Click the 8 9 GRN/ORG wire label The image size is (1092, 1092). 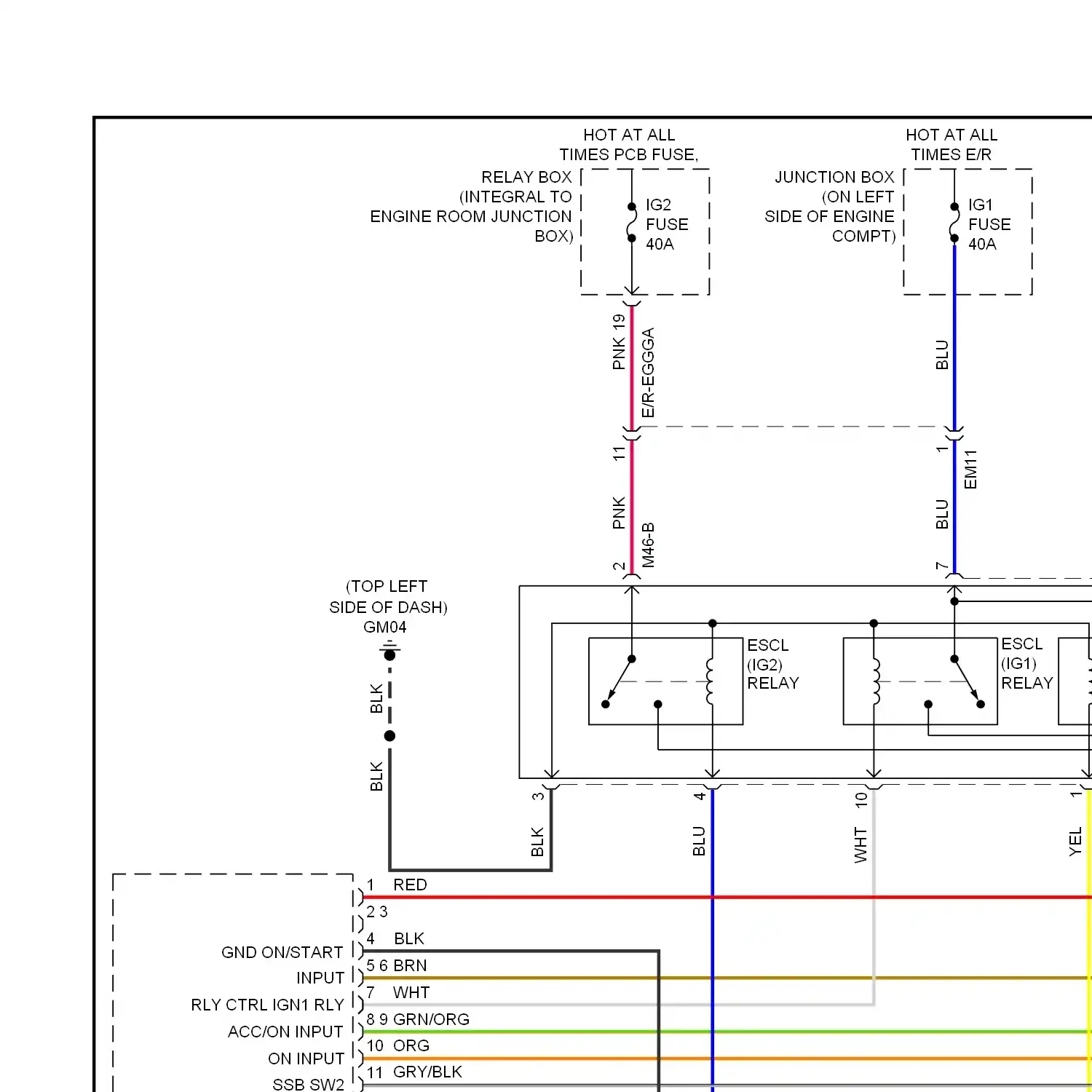(418, 1019)
